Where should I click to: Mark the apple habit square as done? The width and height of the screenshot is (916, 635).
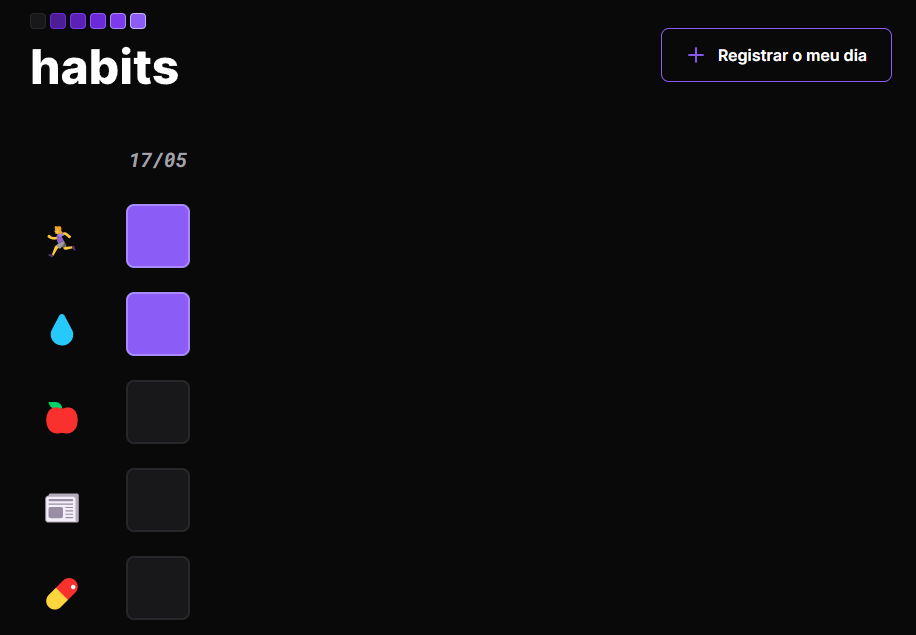click(158, 412)
